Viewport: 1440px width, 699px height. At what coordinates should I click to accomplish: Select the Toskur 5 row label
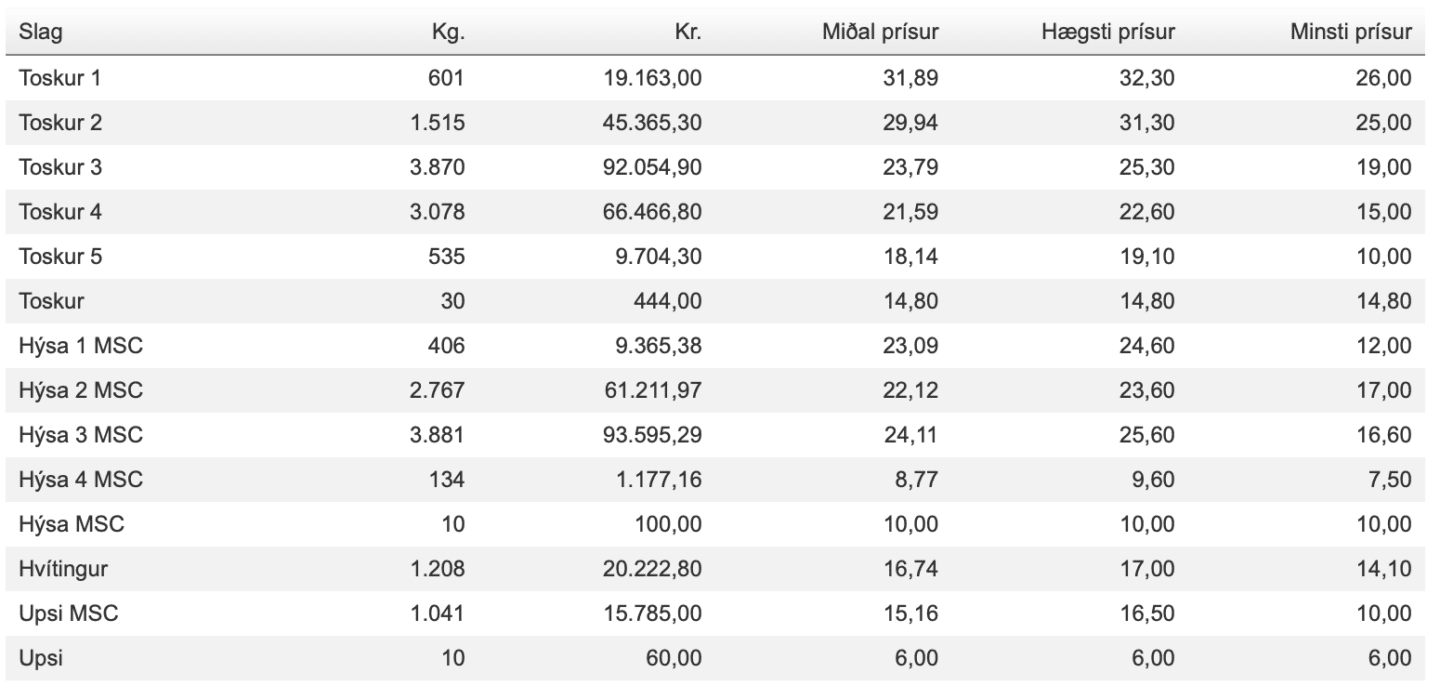click(58, 255)
